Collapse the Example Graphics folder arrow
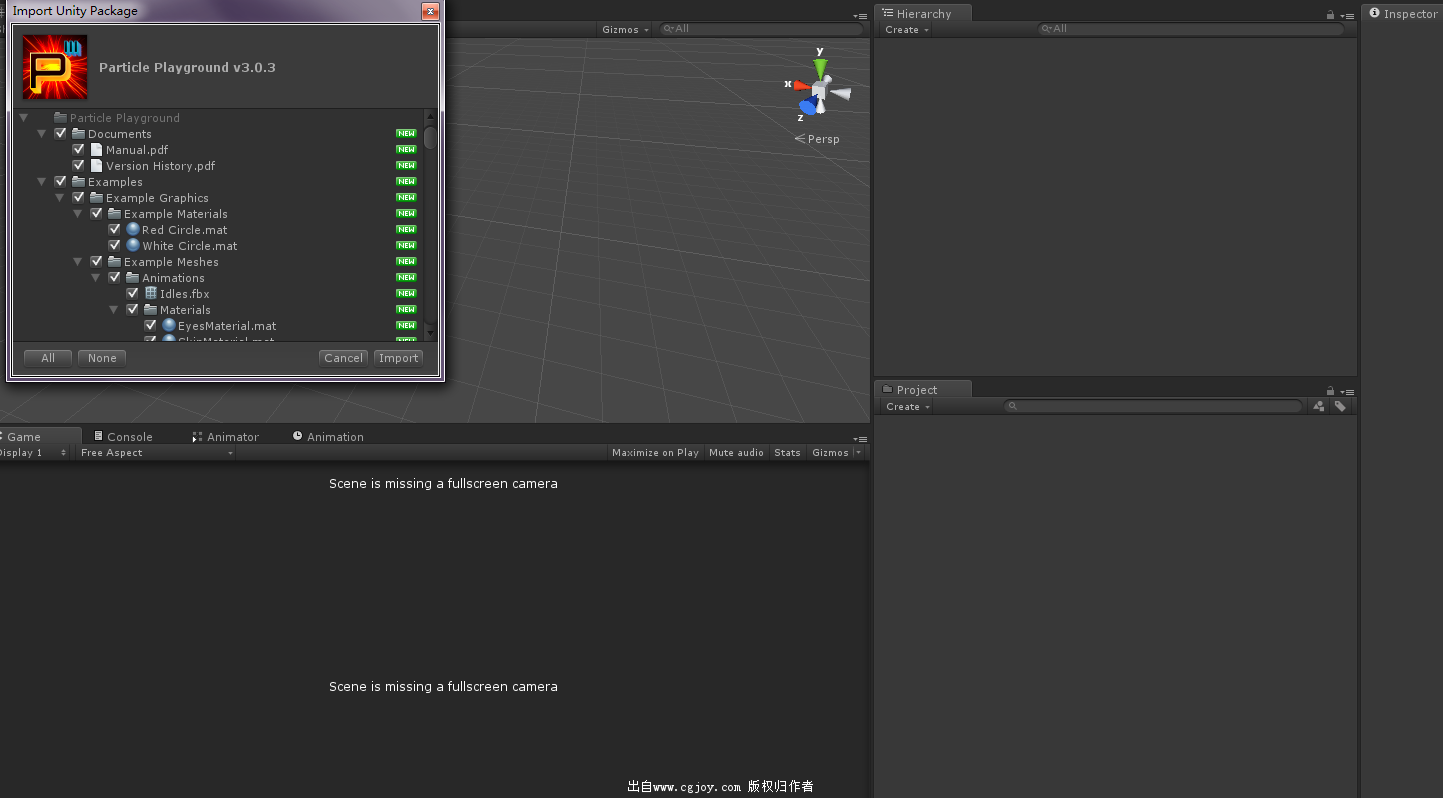The image size is (1443, 798). click(x=60, y=198)
